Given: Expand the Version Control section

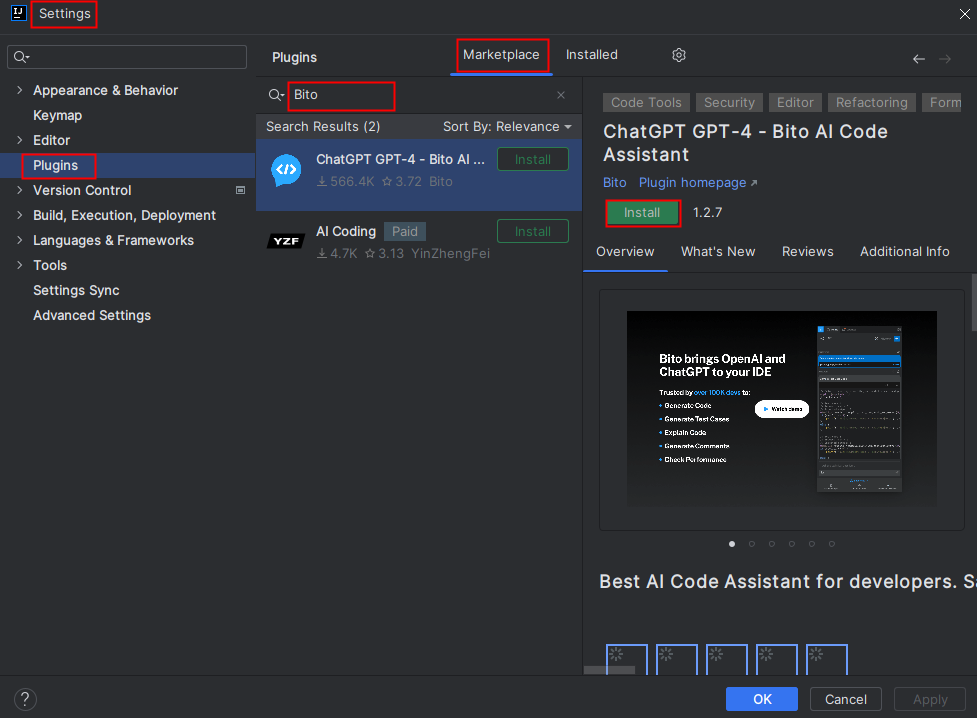Looking at the screenshot, I should pos(19,190).
